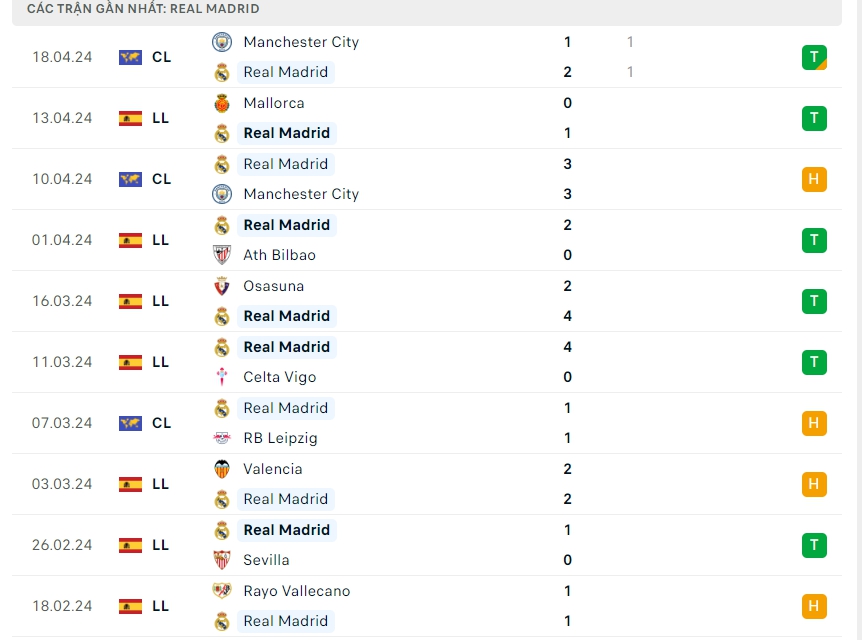Image resolution: width=862 pixels, height=640 pixels.
Task: Click the Mallorca club crest
Action: click(x=221, y=103)
